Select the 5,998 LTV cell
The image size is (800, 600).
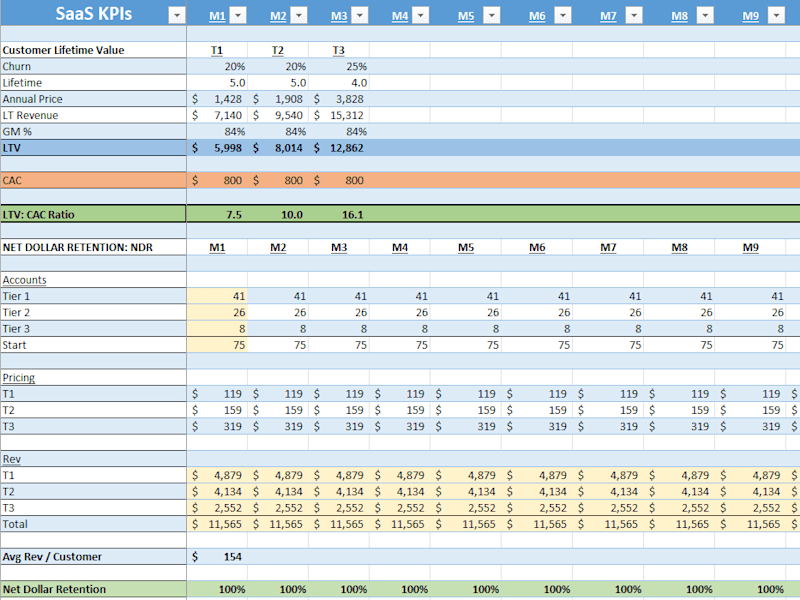coord(217,148)
